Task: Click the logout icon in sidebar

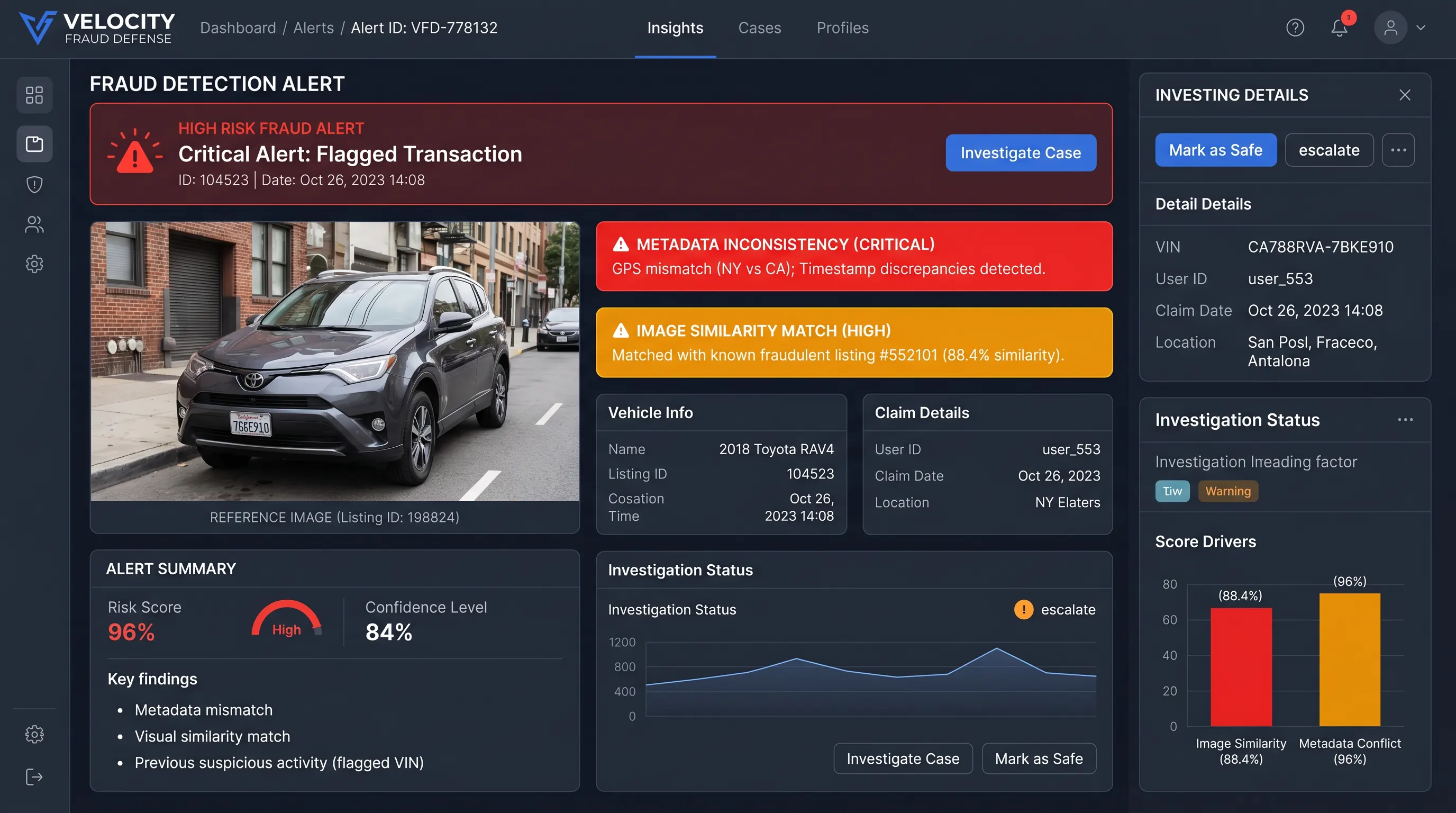Action: [34, 777]
